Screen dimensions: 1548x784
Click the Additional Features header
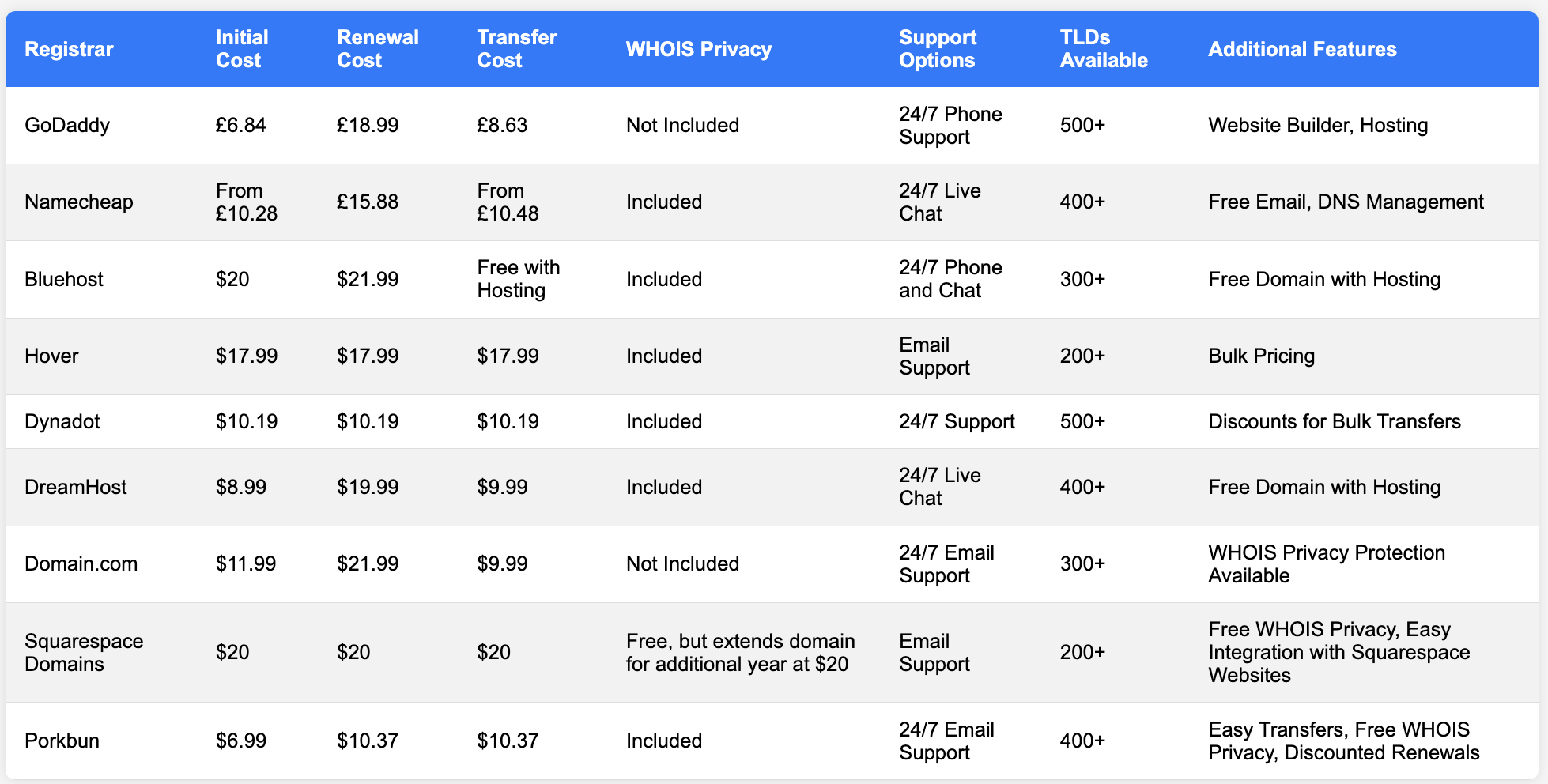pyautogui.click(x=1302, y=49)
